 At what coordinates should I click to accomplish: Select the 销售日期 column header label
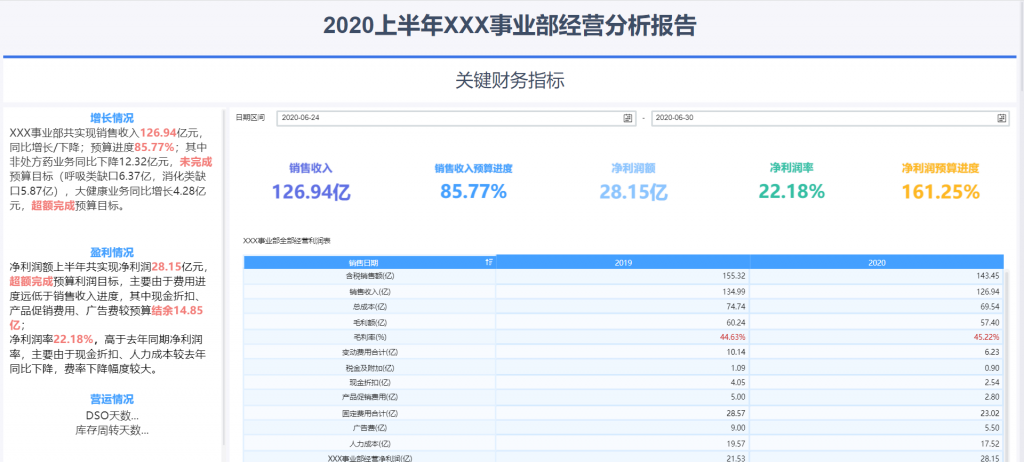coord(363,263)
